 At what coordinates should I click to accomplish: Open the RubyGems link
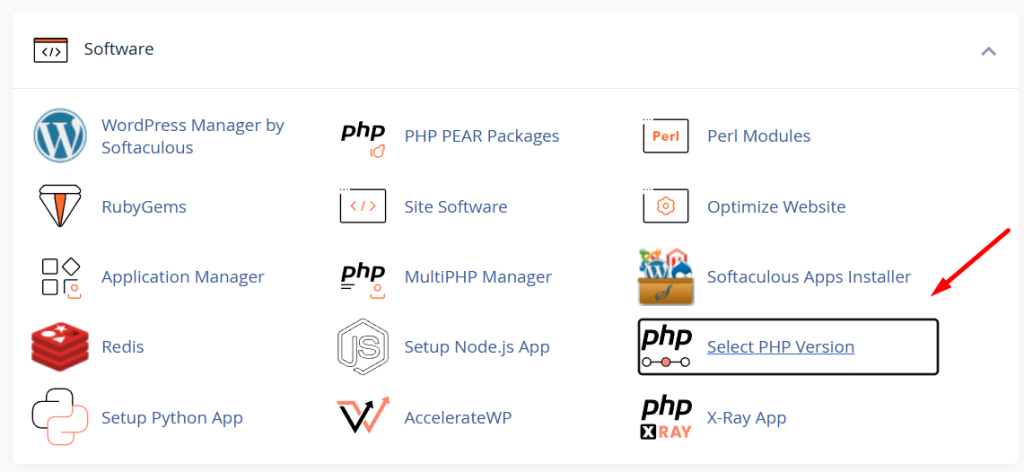[x=144, y=207]
